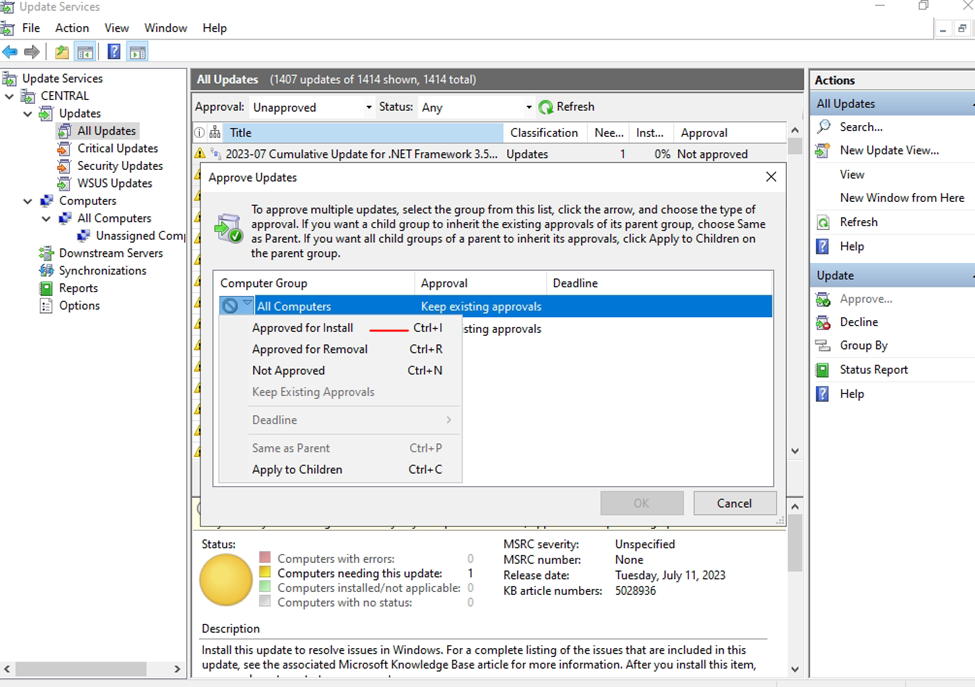Choose Approved for Install from the menu
Image resolution: width=975 pixels, height=687 pixels.
pos(302,328)
